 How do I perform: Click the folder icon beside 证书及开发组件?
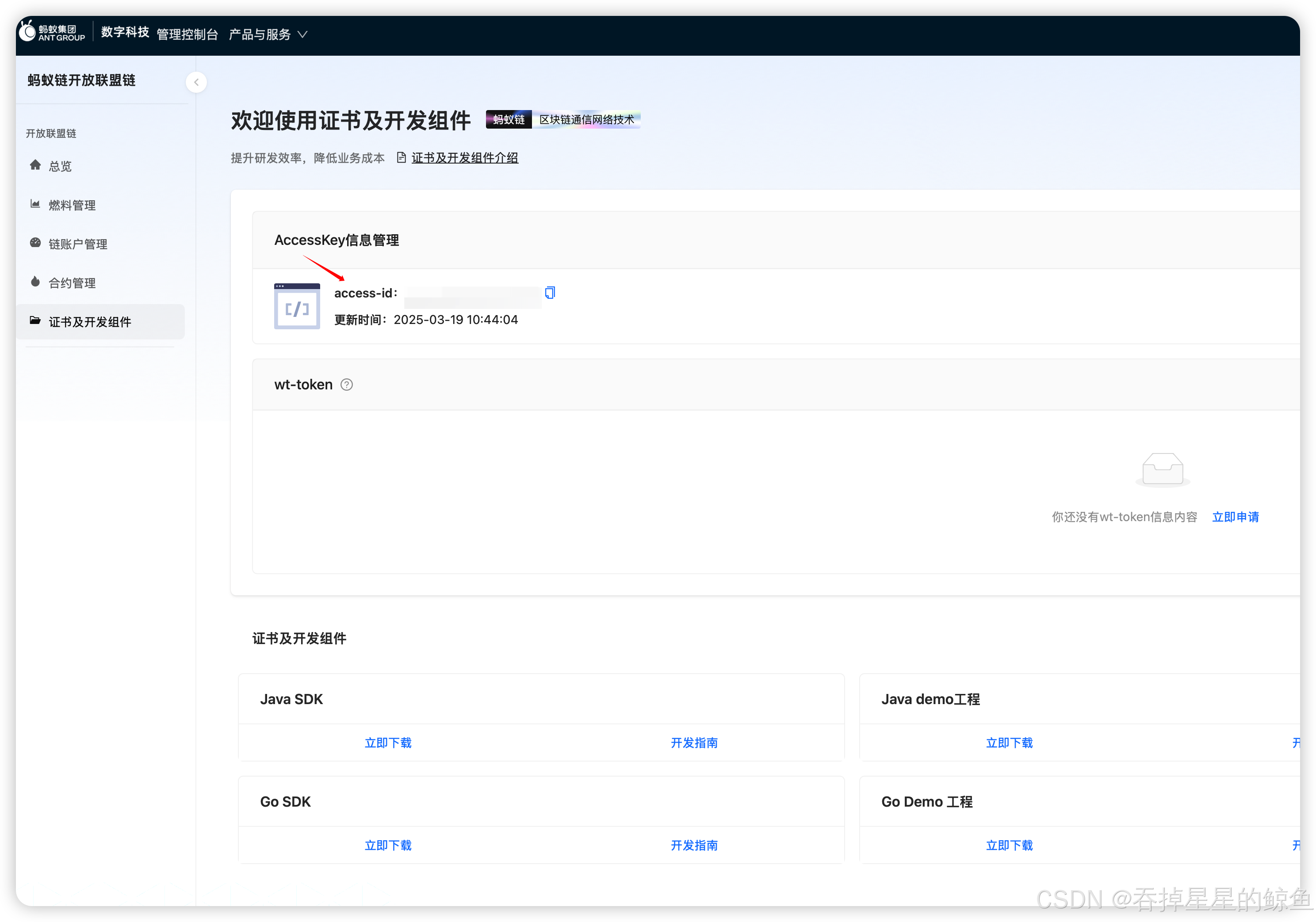tap(35, 320)
